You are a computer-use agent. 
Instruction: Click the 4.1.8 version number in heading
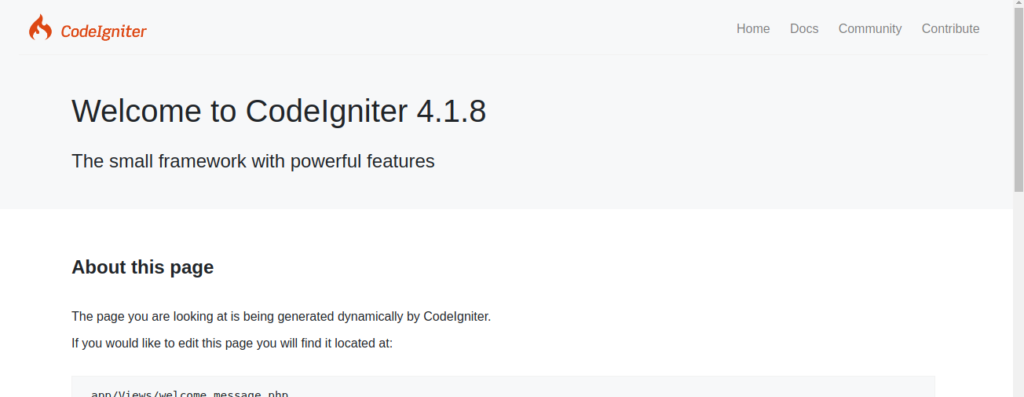click(x=451, y=111)
